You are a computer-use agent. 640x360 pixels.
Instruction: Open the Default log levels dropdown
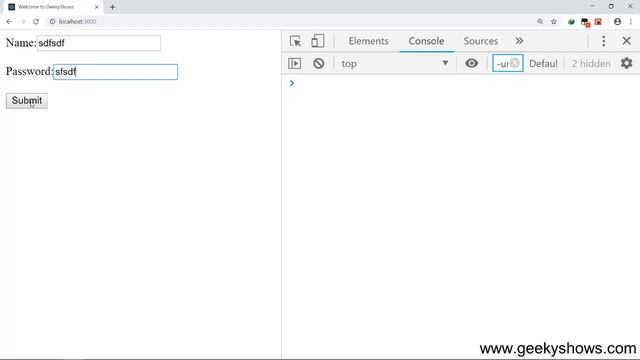click(x=543, y=64)
